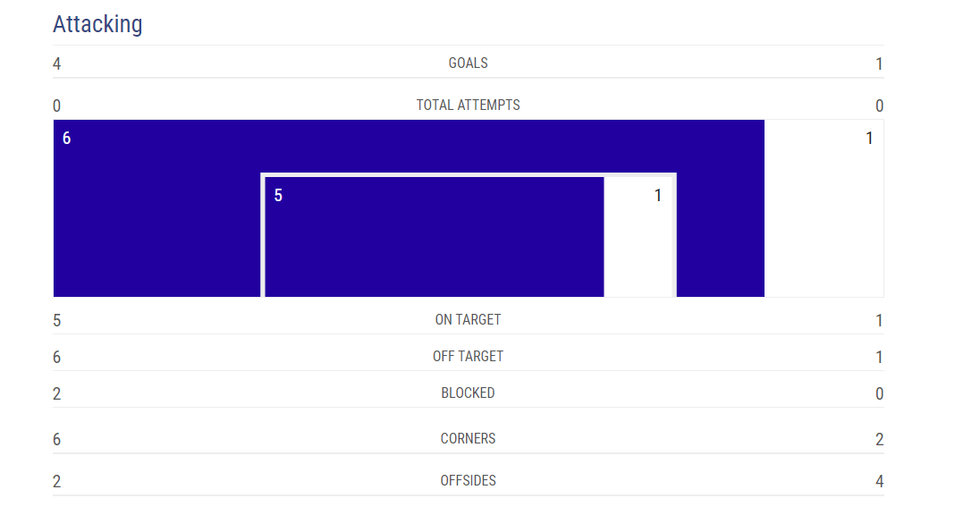Select the CORNERS stat label

[x=468, y=438]
